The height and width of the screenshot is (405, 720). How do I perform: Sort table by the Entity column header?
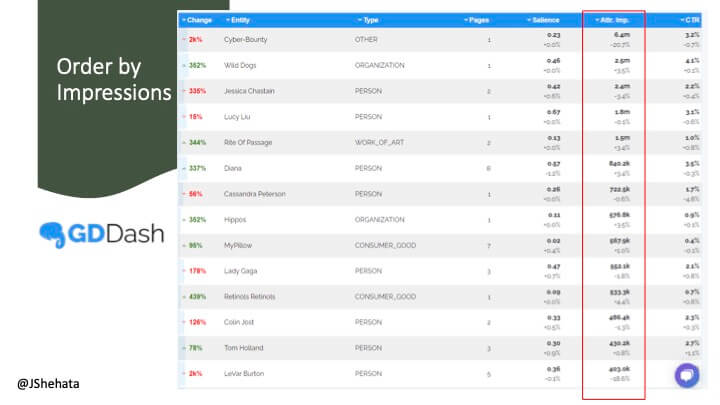click(237, 20)
